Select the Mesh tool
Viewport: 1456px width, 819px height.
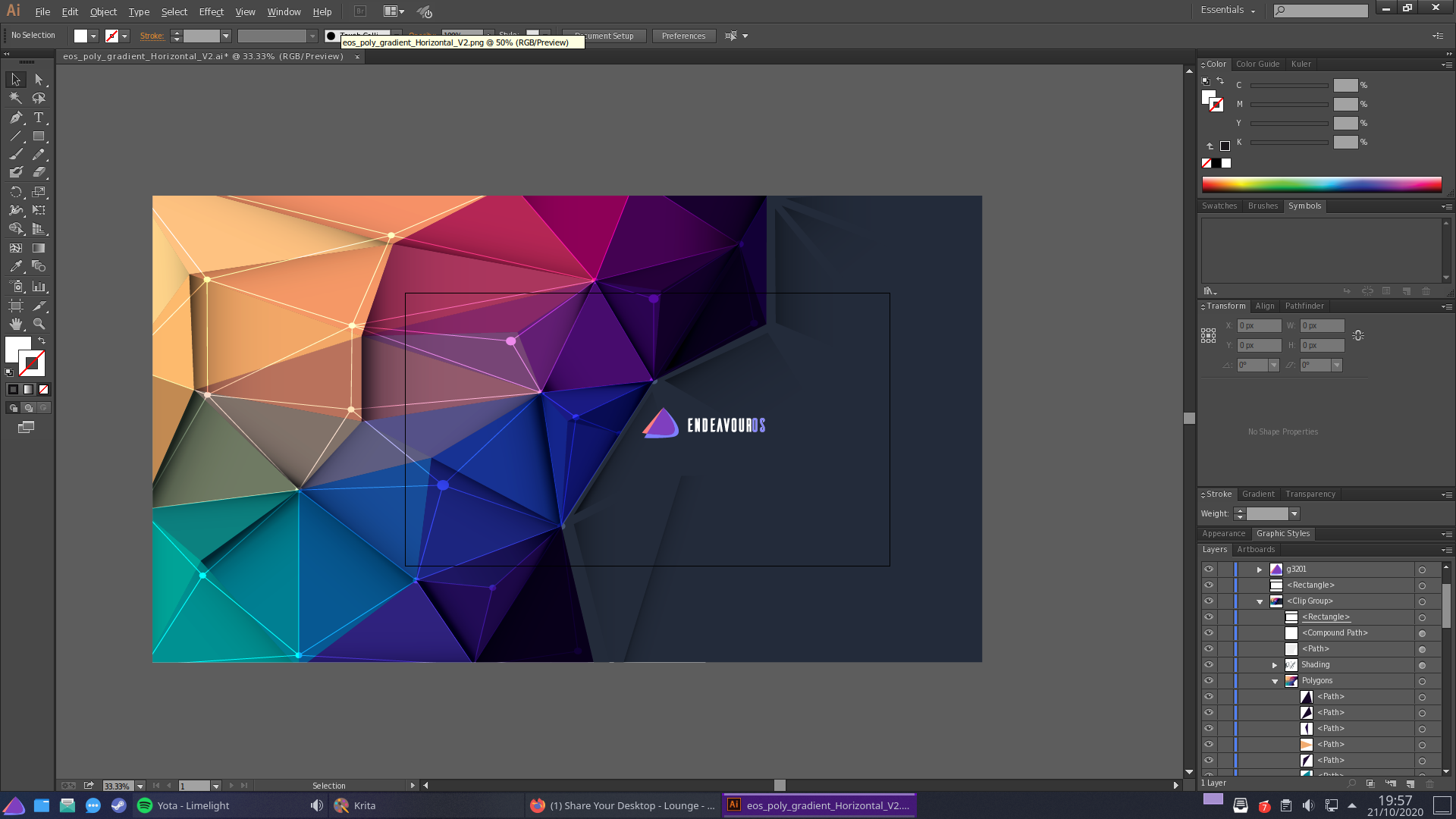click(x=16, y=248)
